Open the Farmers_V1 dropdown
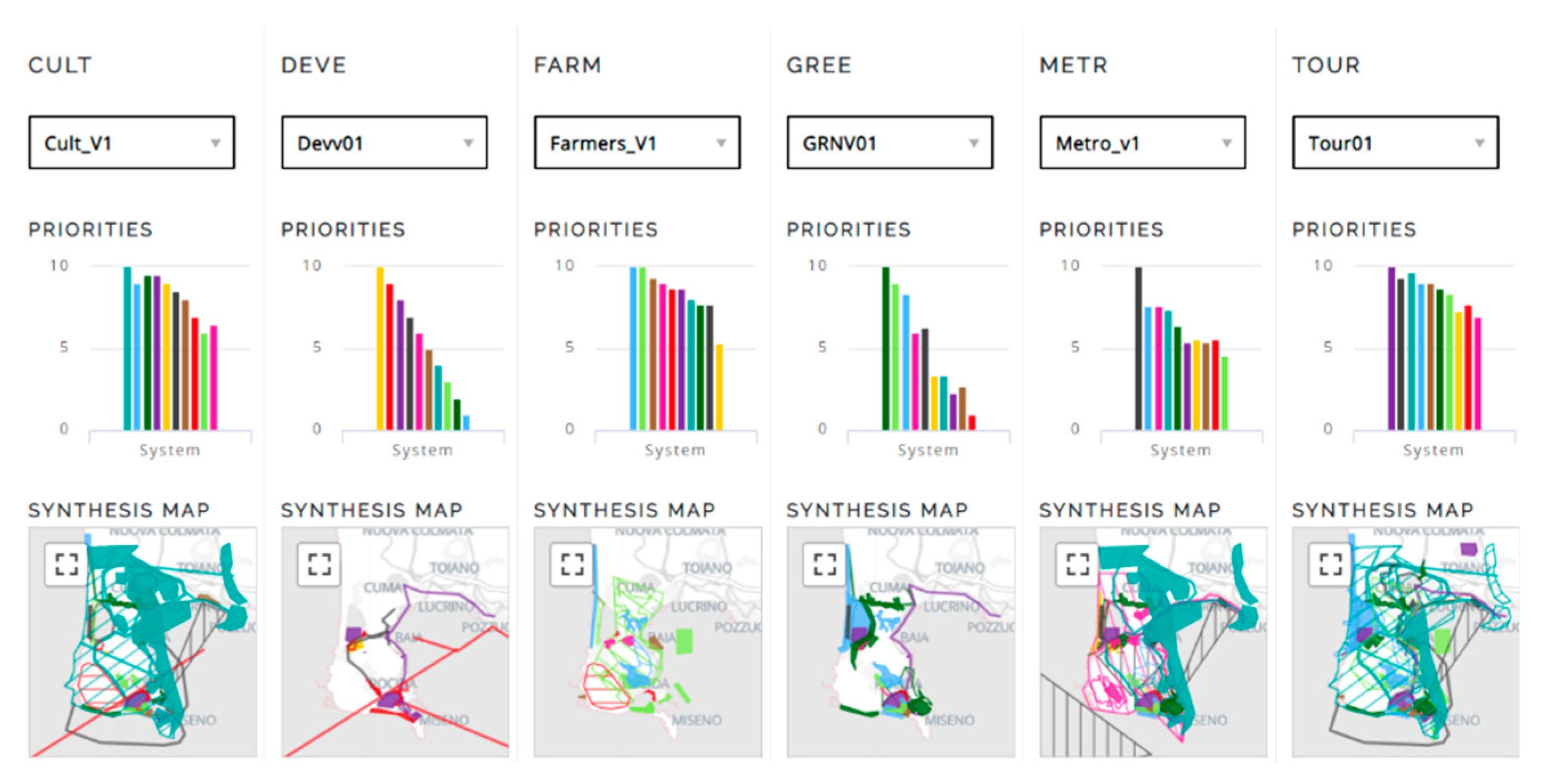Screen dimensions: 1543x784 (637, 142)
